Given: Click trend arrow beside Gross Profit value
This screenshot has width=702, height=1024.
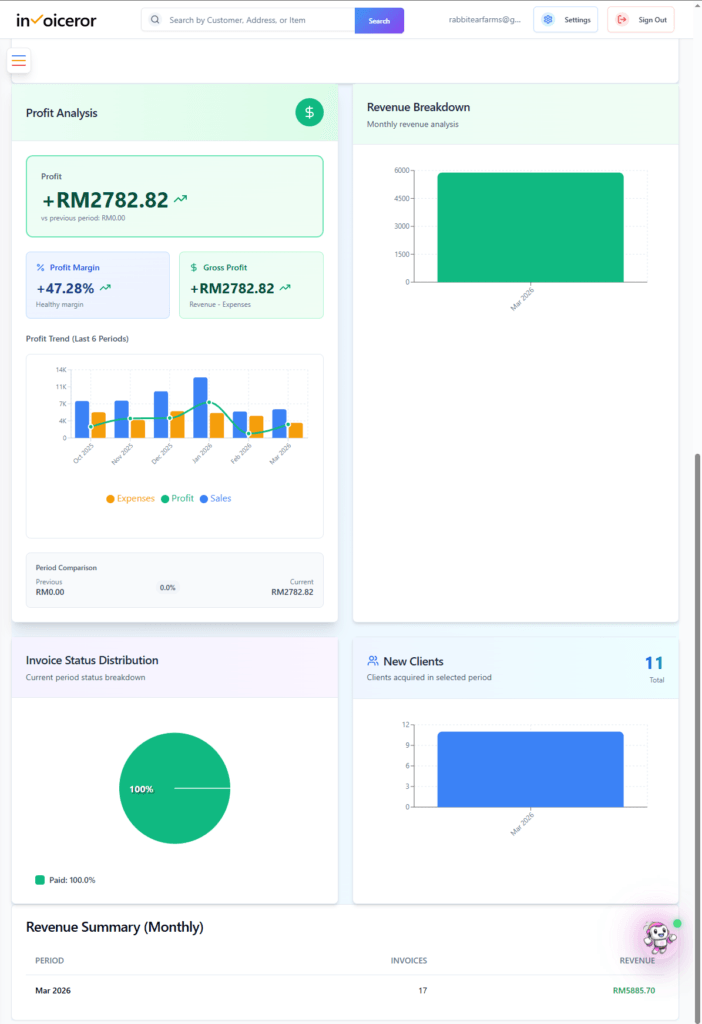Looking at the screenshot, I should 285,287.
